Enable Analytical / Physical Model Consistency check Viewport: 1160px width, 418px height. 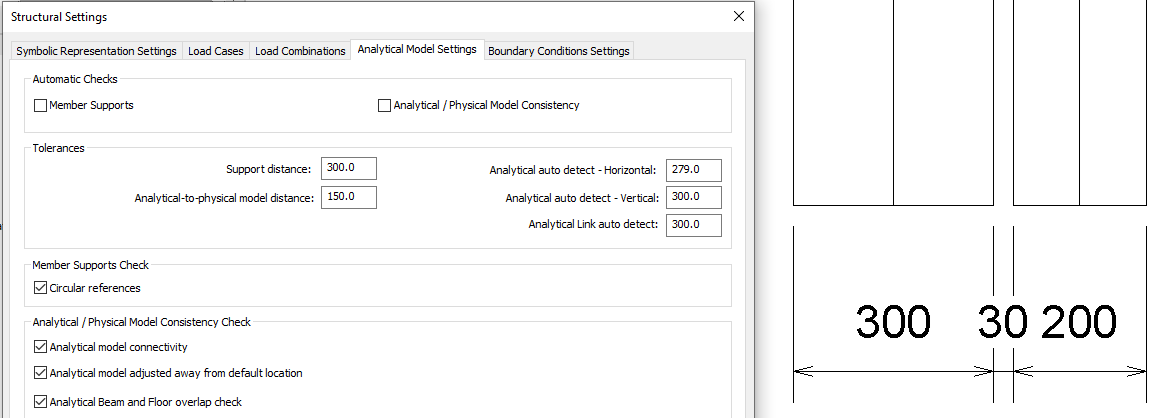tap(385, 106)
